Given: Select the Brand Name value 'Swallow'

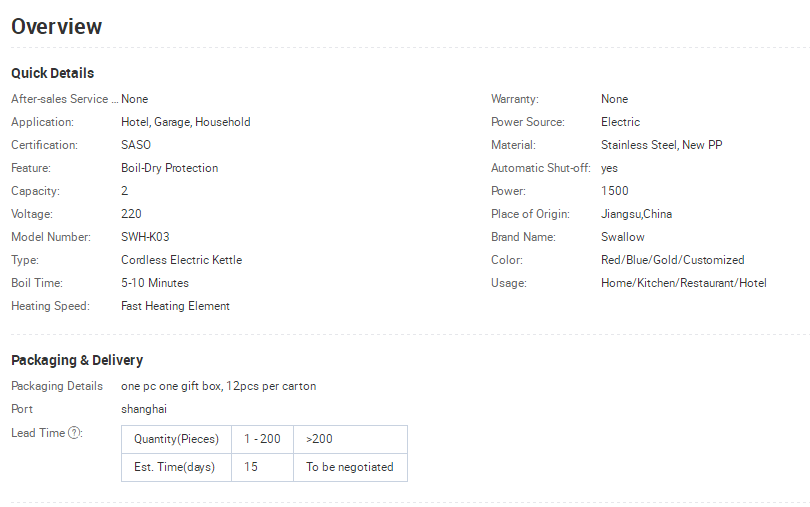Looking at the screenshot, I should 622,237.
